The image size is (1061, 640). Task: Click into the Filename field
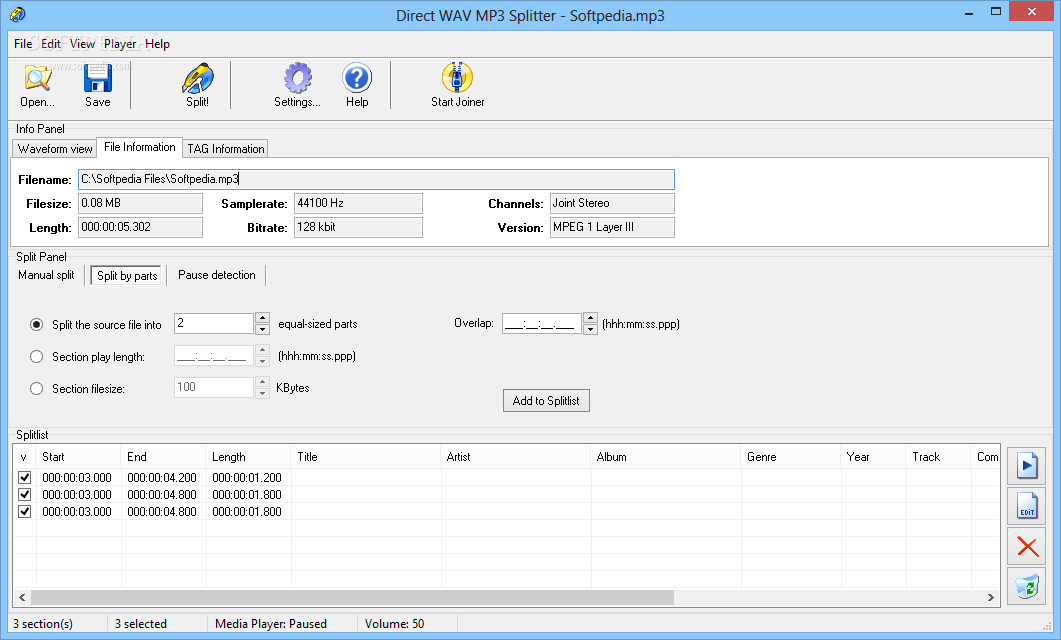click(376, 179)
